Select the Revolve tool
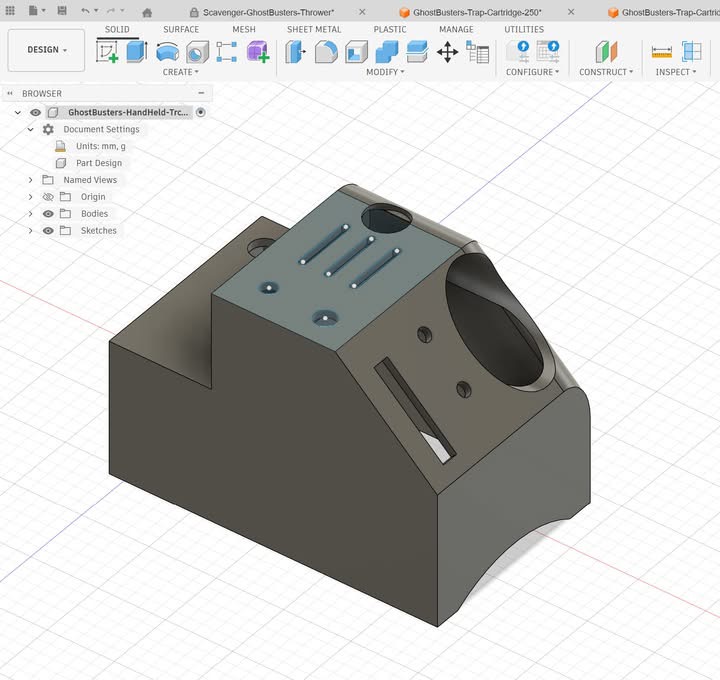The width and height of the screenshot is (720, 680). coord(167,52)
